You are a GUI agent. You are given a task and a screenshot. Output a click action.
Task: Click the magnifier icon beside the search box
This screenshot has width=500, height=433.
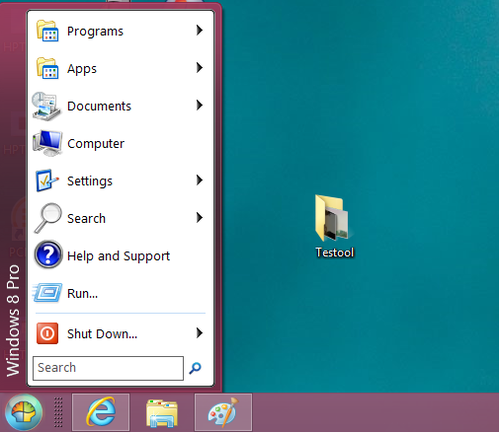195,368
